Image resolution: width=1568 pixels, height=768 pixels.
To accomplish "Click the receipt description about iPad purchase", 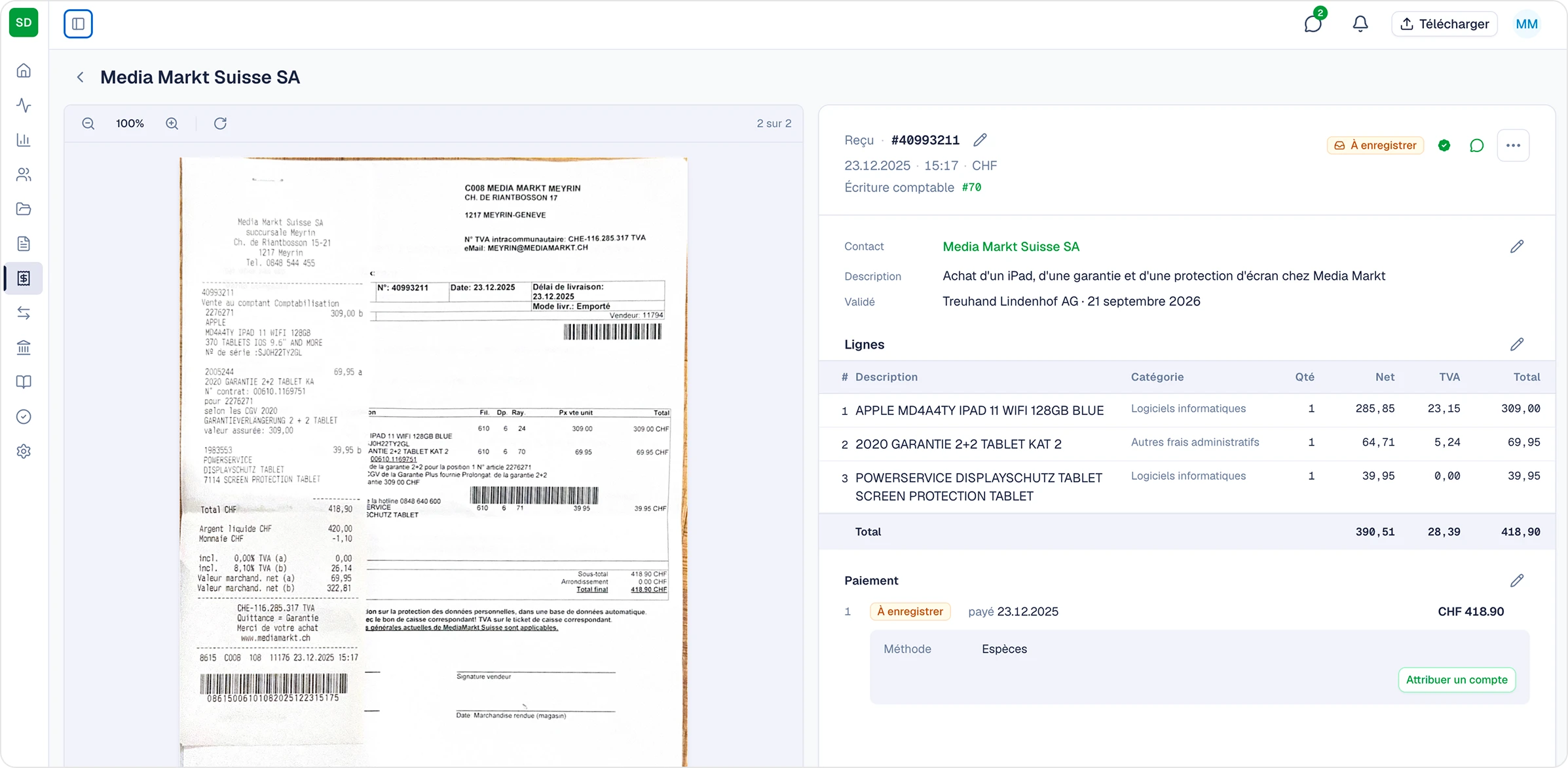I will tap(1164, 276).
